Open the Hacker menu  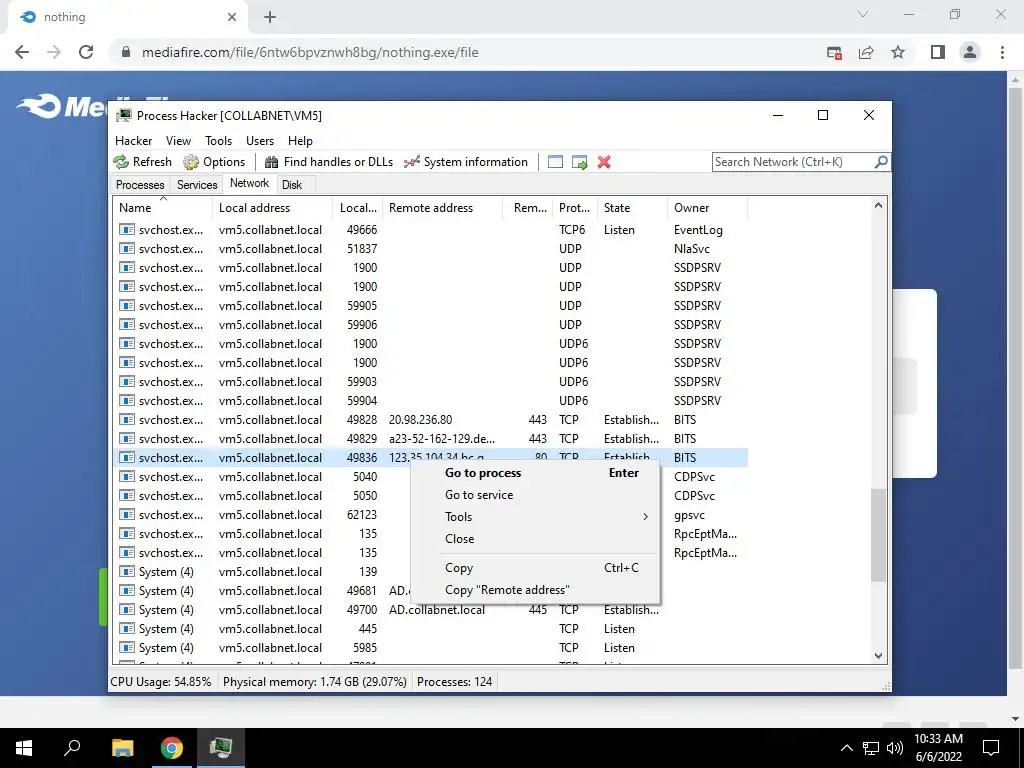[133, 140]
